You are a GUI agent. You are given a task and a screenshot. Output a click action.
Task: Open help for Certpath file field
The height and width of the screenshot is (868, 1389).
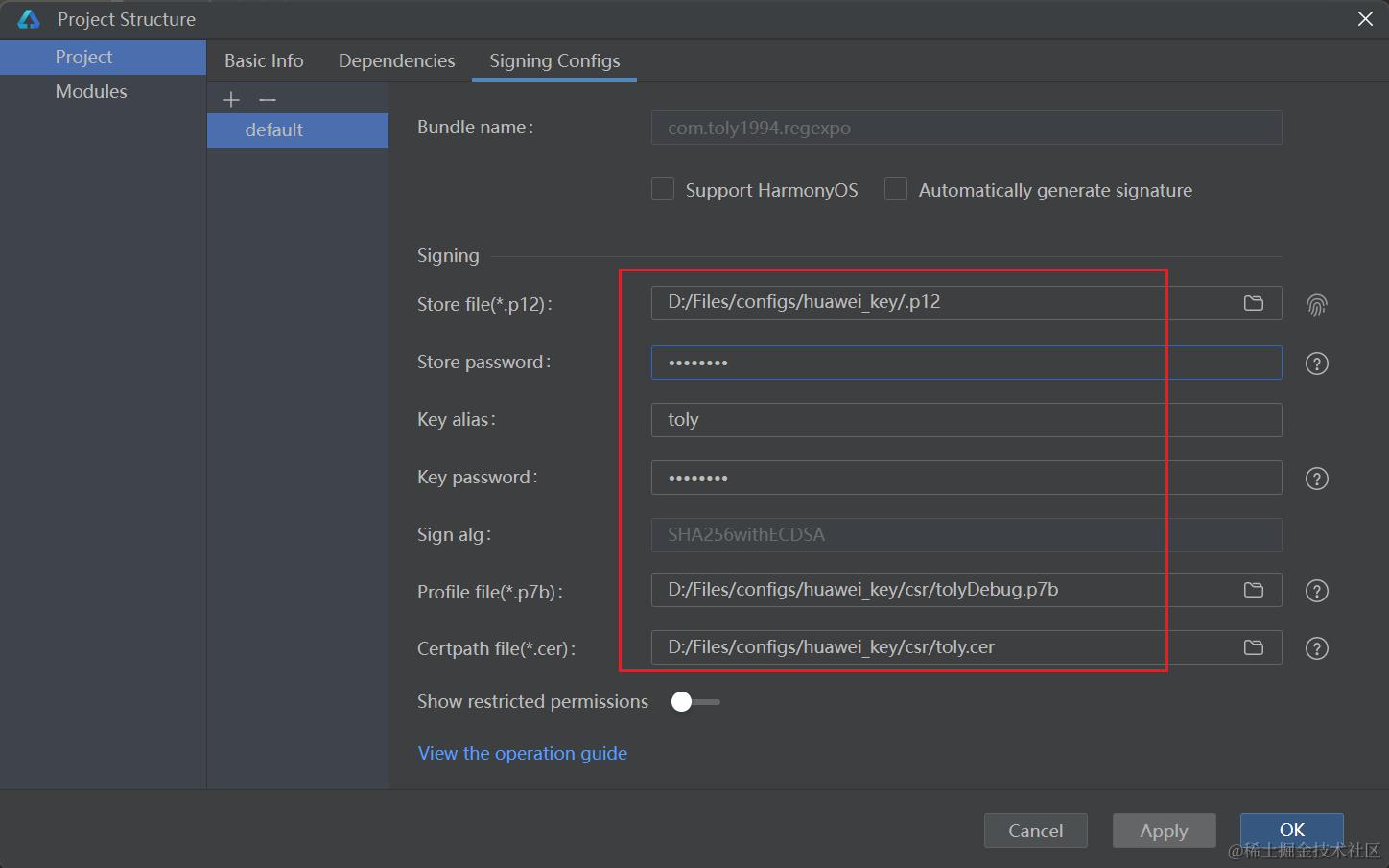pyautogui.click(x=1316, y=648)
